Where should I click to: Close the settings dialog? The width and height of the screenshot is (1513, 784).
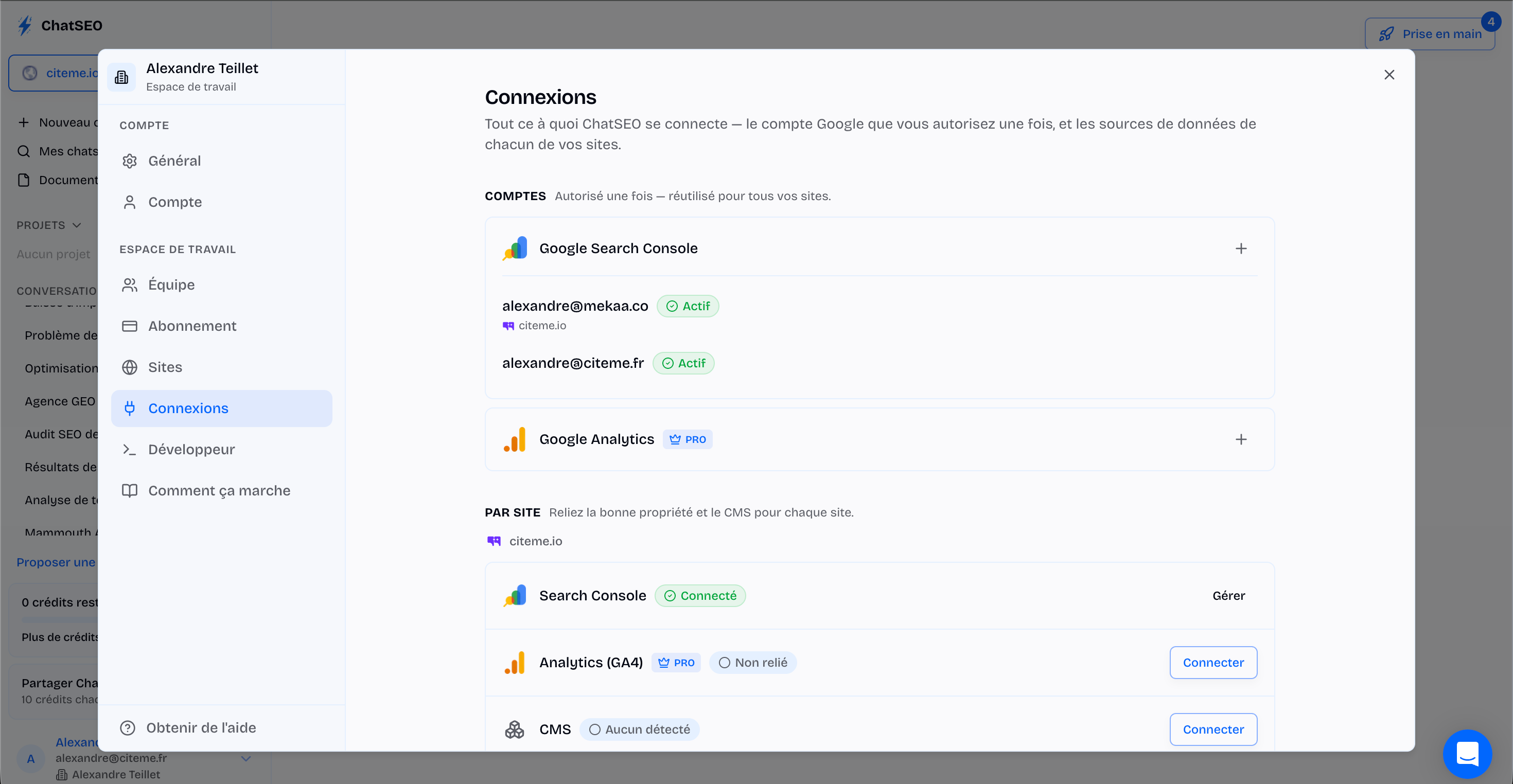pos(1389,75)
